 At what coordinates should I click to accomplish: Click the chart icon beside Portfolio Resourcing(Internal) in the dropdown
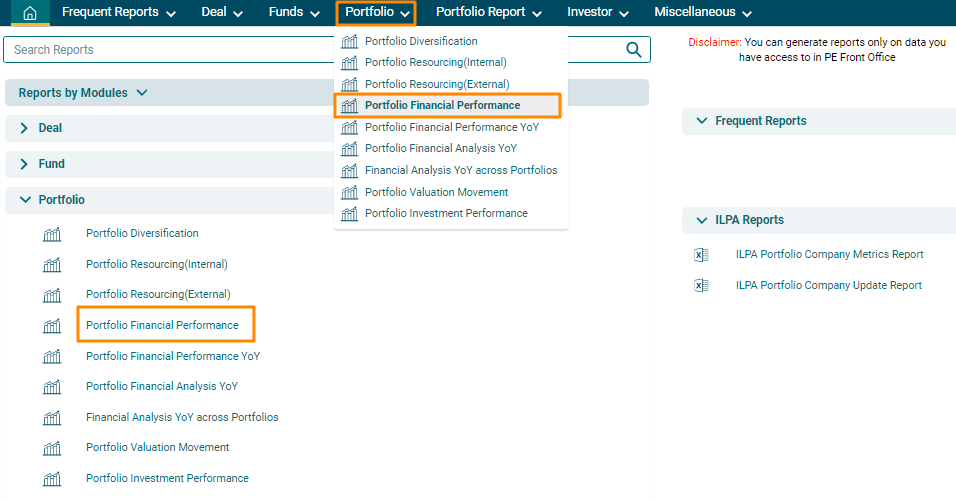click(349, 63)
